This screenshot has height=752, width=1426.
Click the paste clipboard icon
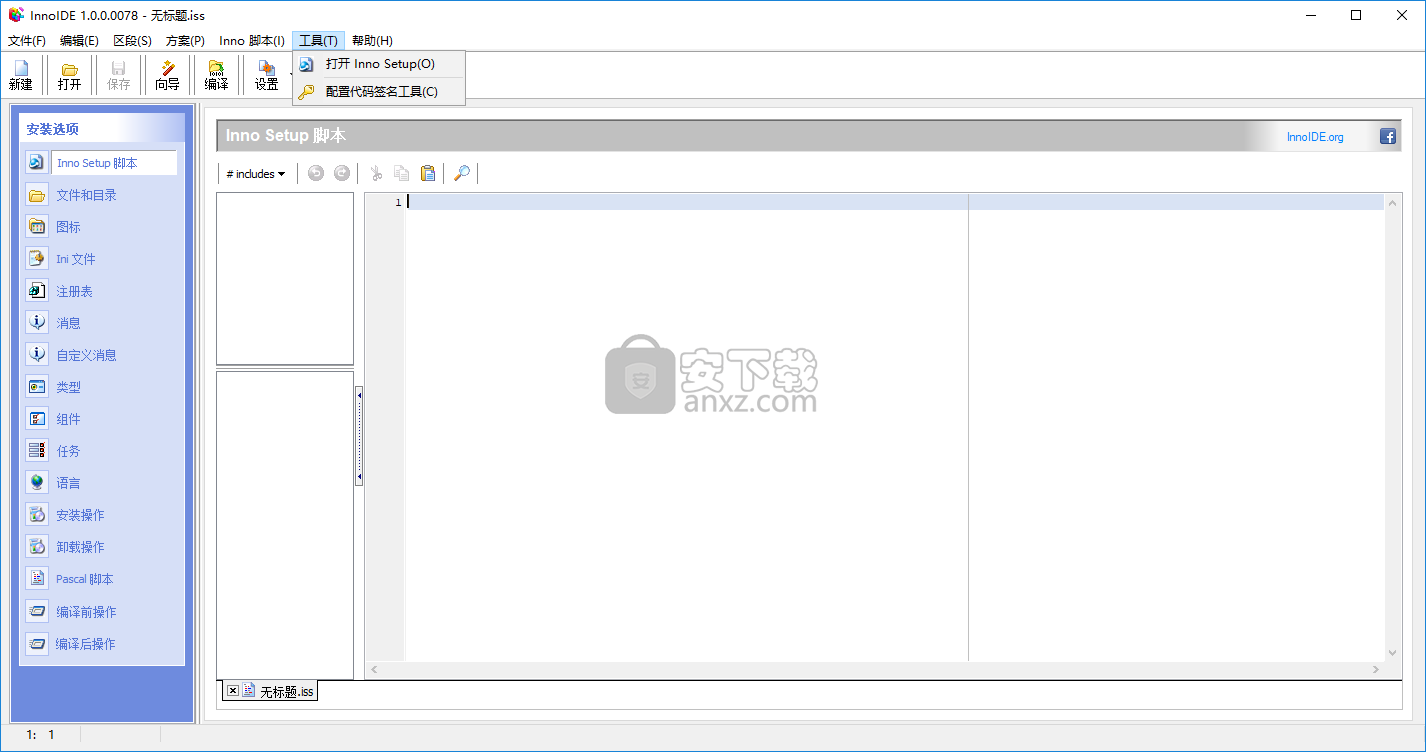[x=428, y=173]
